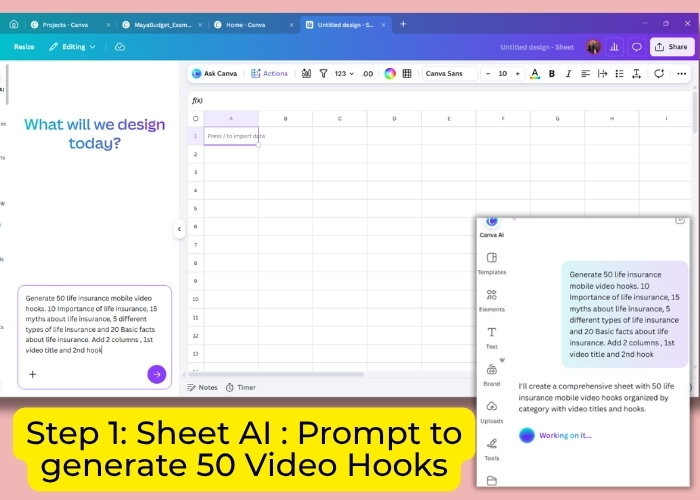
Task: Open the comments speech bubble icon
Action: 637,47
